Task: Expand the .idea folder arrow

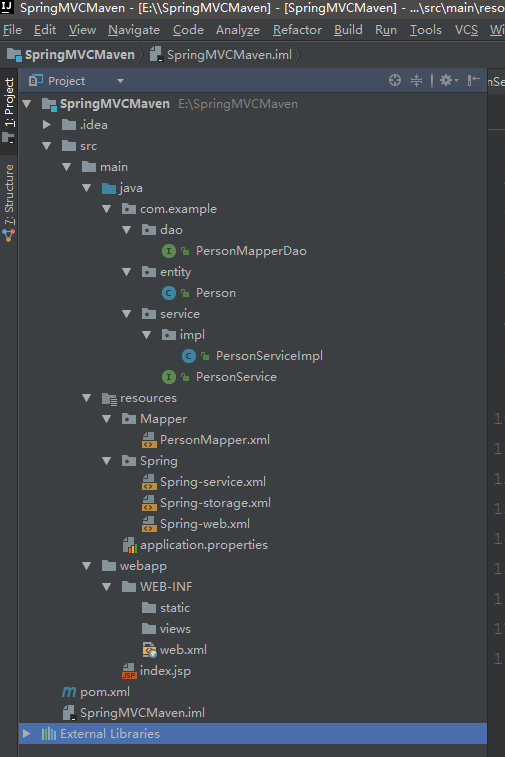Action: click(47, 125)
